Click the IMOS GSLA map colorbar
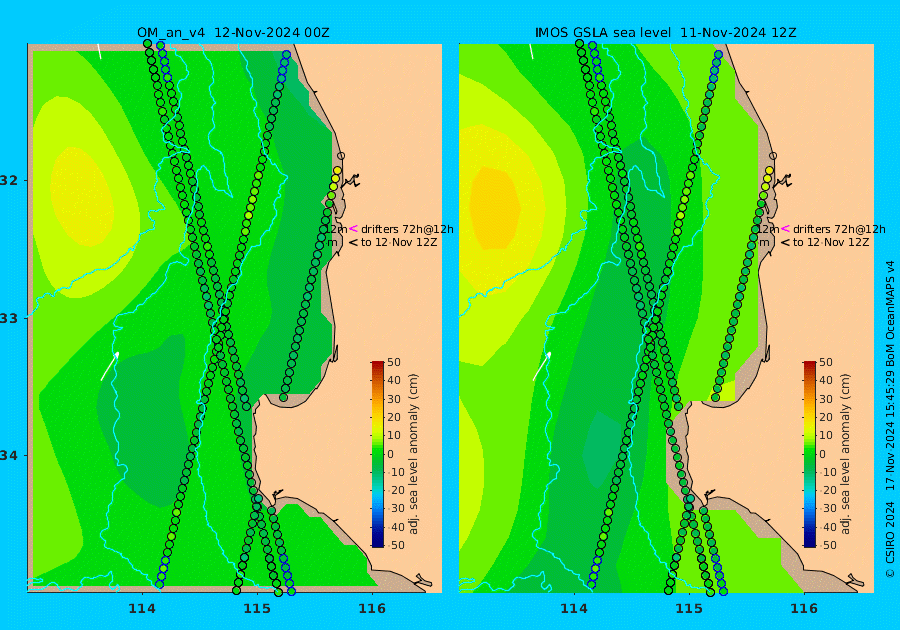Viewport: 900px width, 630px height. (809, 454)
